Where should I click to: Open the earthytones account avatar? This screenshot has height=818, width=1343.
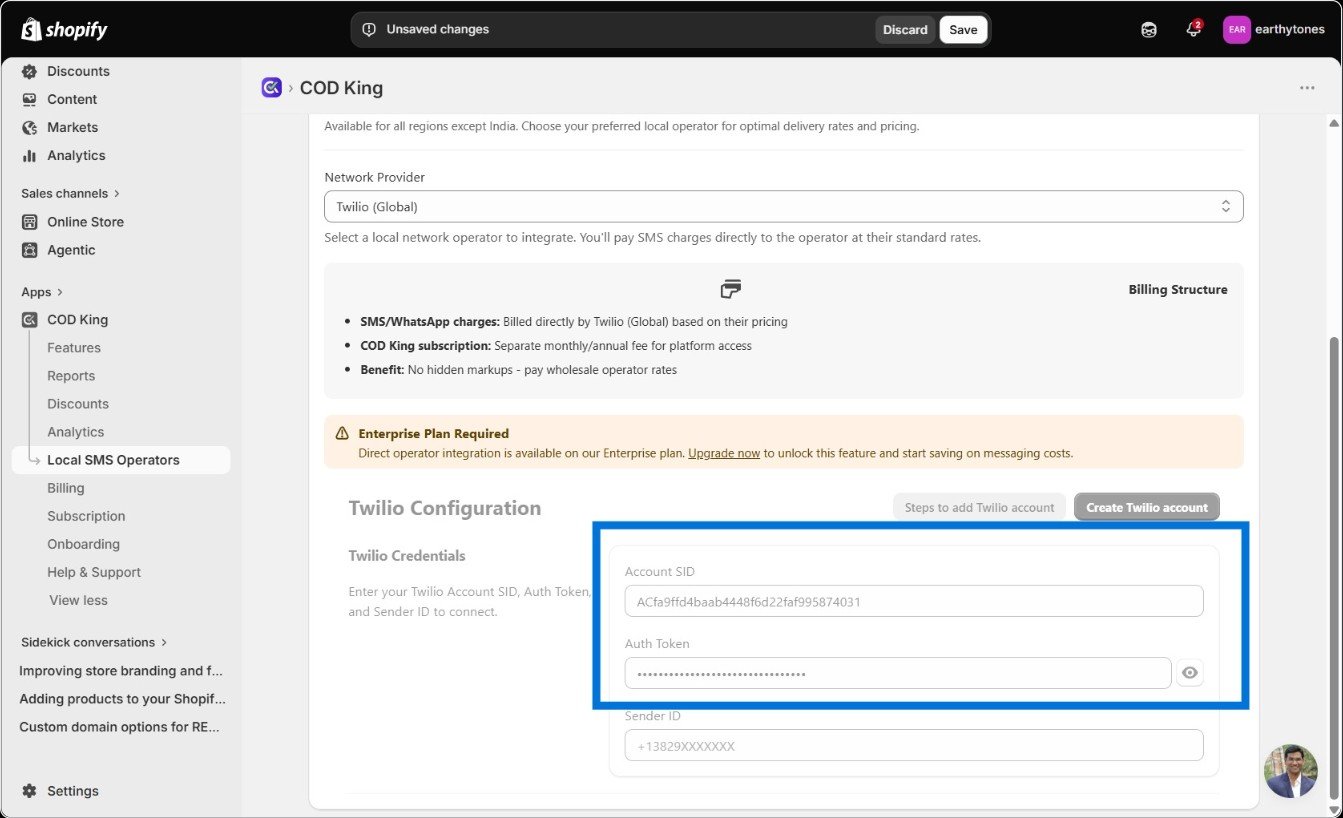pyautogui.click(x=1237, y=30)
